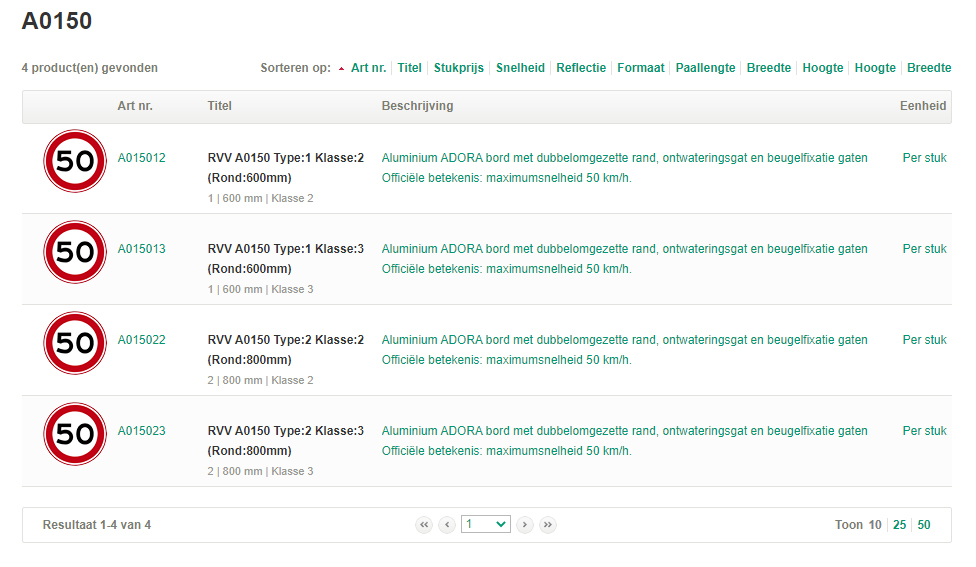The image size is (976, 567).
Task: Open article number A015013
Action: 141,249
